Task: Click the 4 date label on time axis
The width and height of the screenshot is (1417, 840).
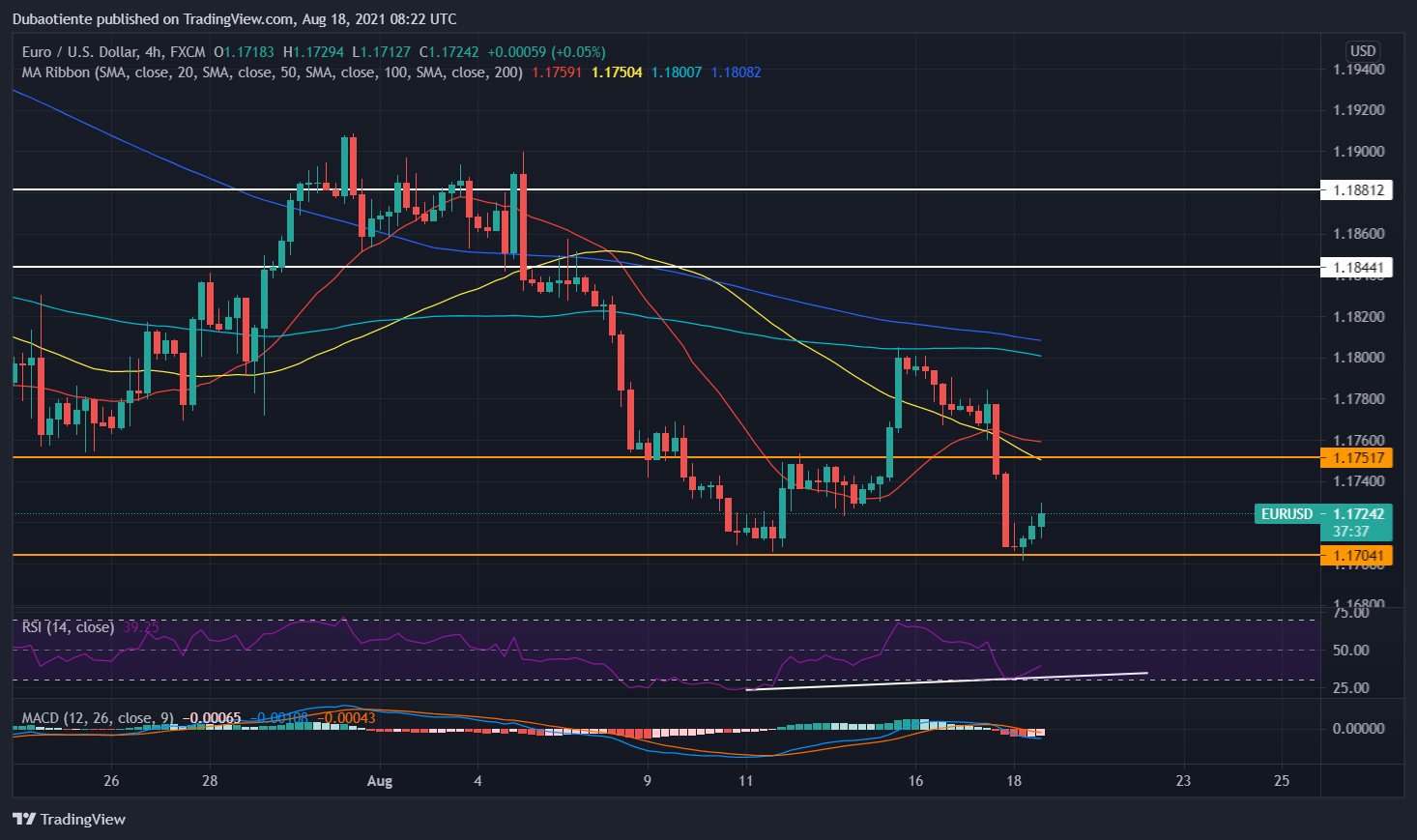Action: [x=478, y=781]
